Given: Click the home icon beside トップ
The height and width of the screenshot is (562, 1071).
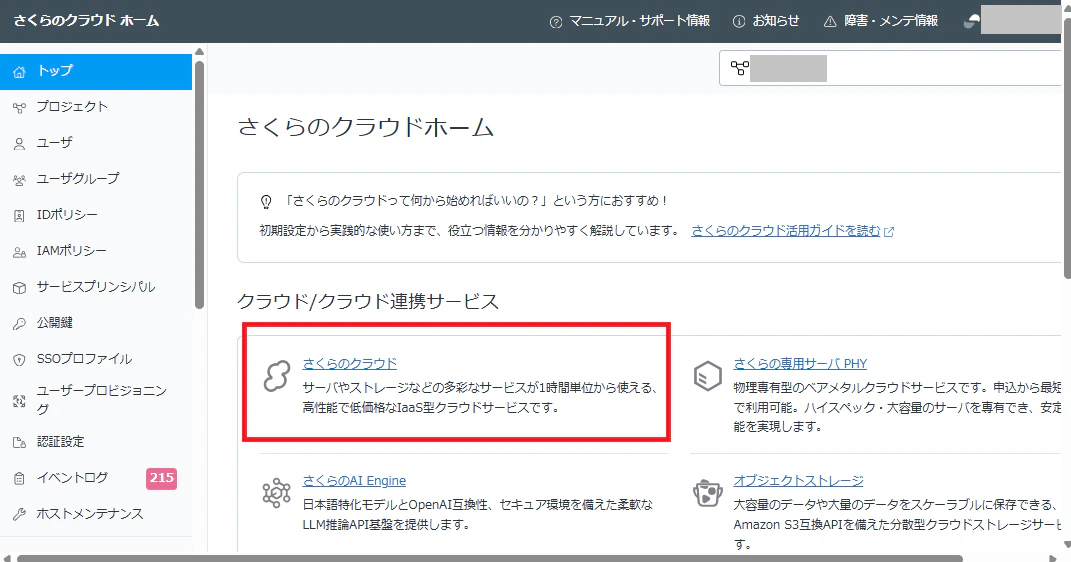Looking at the screenshot, I should pyautogui.click(x=19, y=72).
